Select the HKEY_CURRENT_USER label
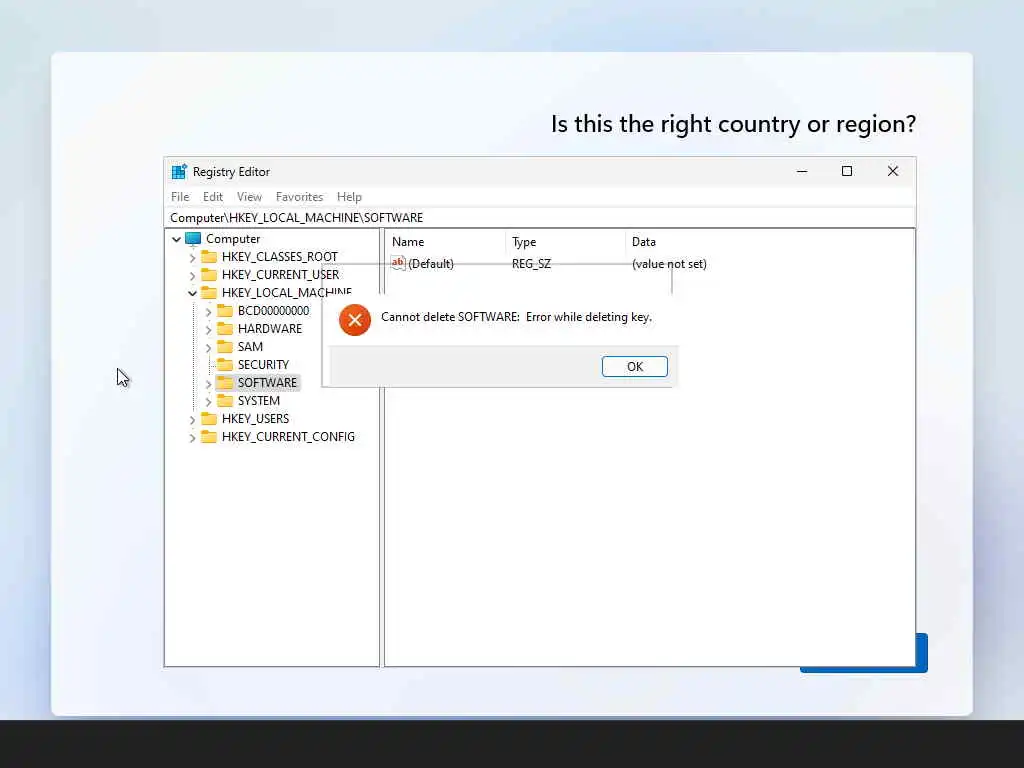This screenshot has height=768, width=1024. [x=280, y=274]
